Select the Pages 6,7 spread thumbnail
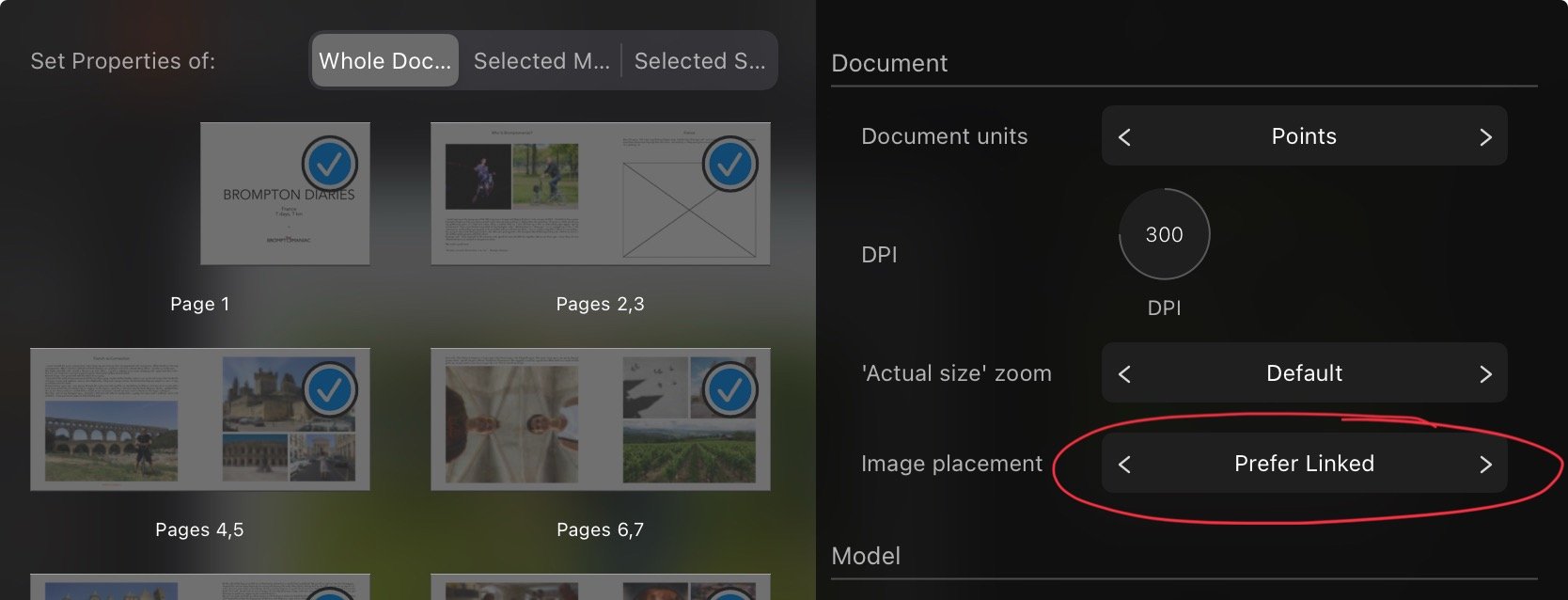The width and height of the screenshot is (1568, 600). coord(601,419)
